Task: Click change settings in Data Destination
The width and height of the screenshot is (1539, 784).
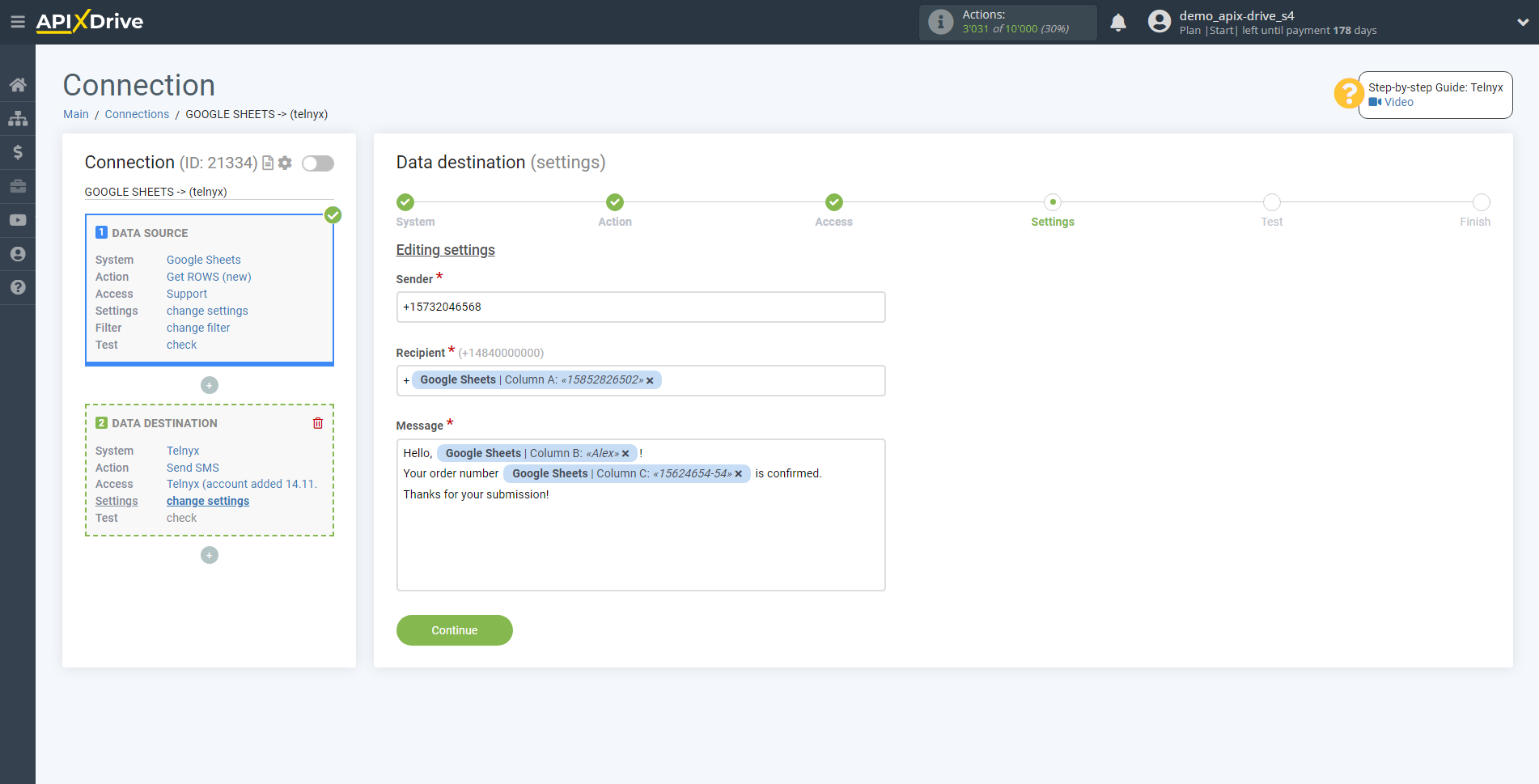Action: (x=208, y=501)
